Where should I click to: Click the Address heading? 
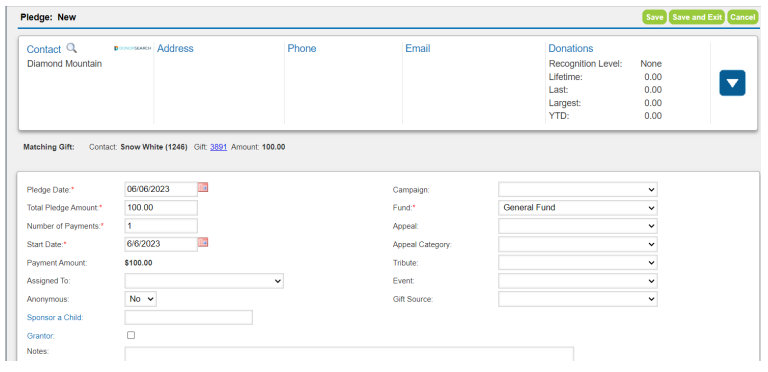(x=175, y=48)
